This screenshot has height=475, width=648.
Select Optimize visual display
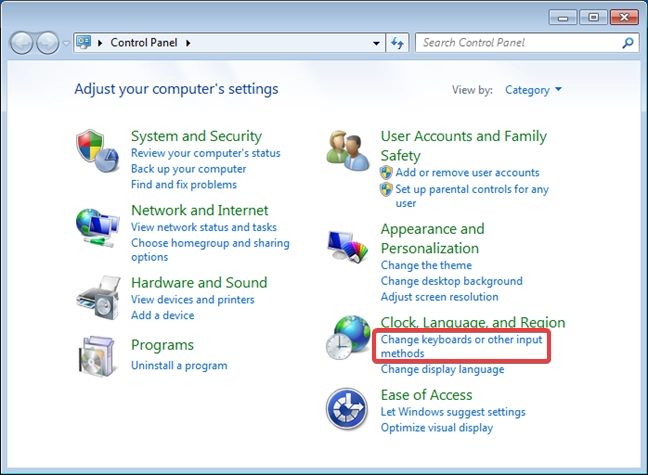[x=437, y=427]
